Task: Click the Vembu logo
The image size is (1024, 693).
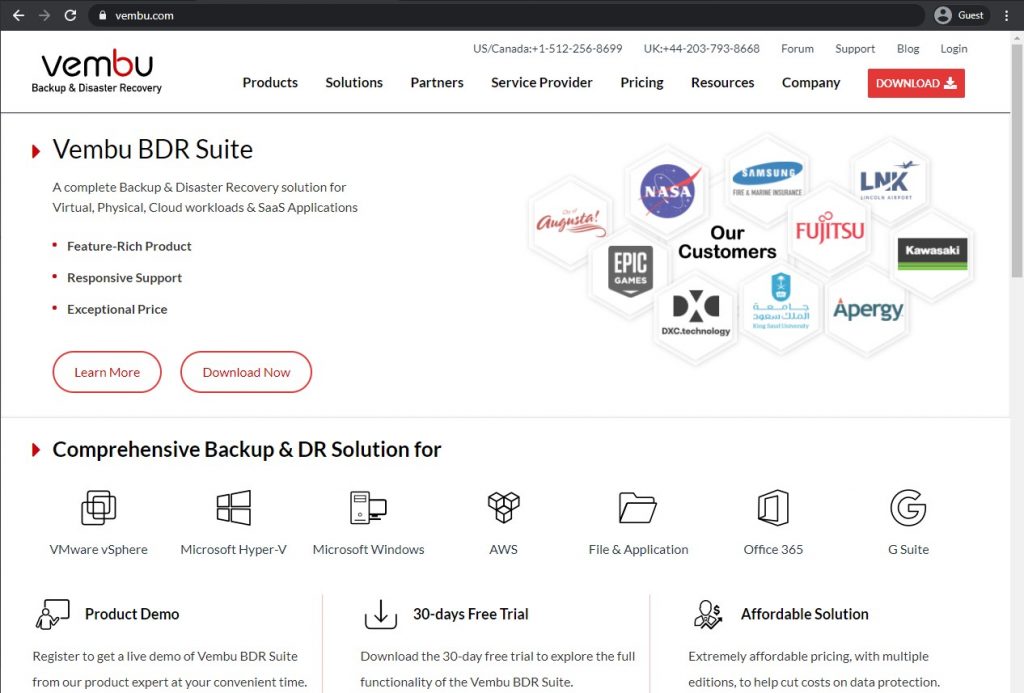Action: click(97, 71)
